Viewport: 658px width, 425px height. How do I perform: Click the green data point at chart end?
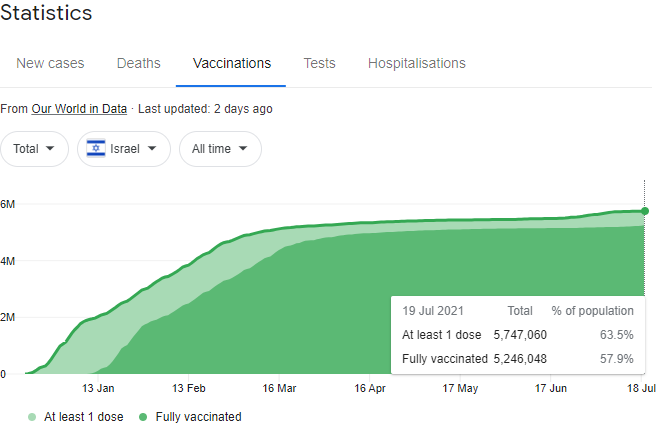pyautogui.click(x=645, y=211)
